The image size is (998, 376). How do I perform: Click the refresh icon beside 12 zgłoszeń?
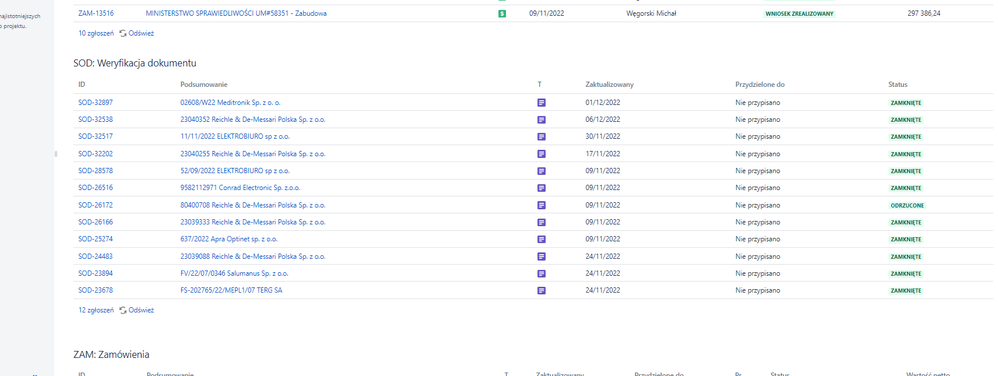(123, 310)
